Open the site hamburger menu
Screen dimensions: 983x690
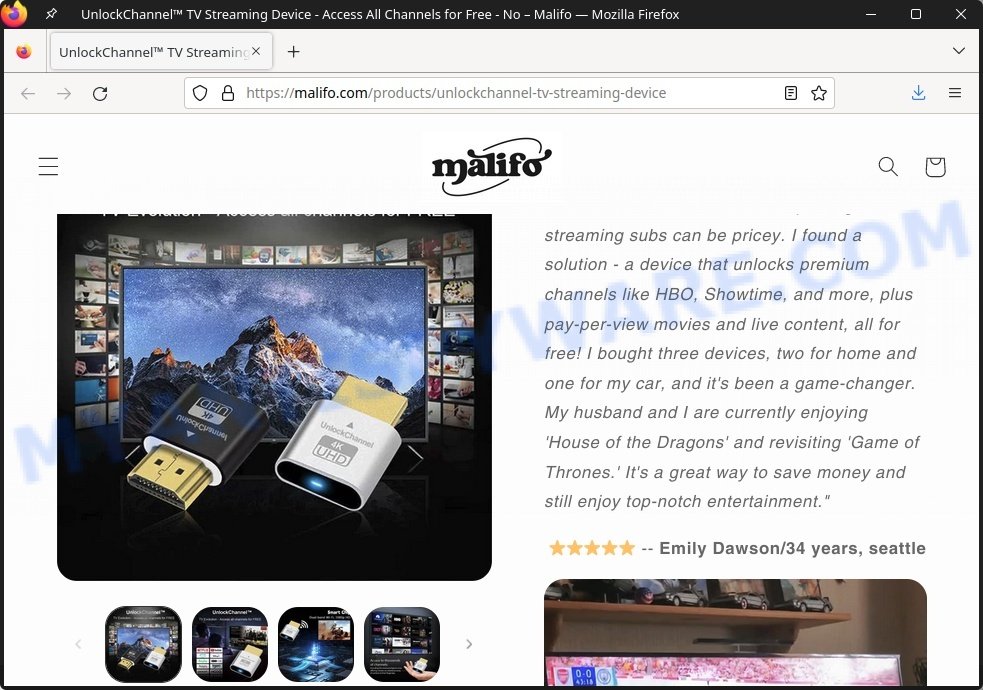(x=48, y=167)
